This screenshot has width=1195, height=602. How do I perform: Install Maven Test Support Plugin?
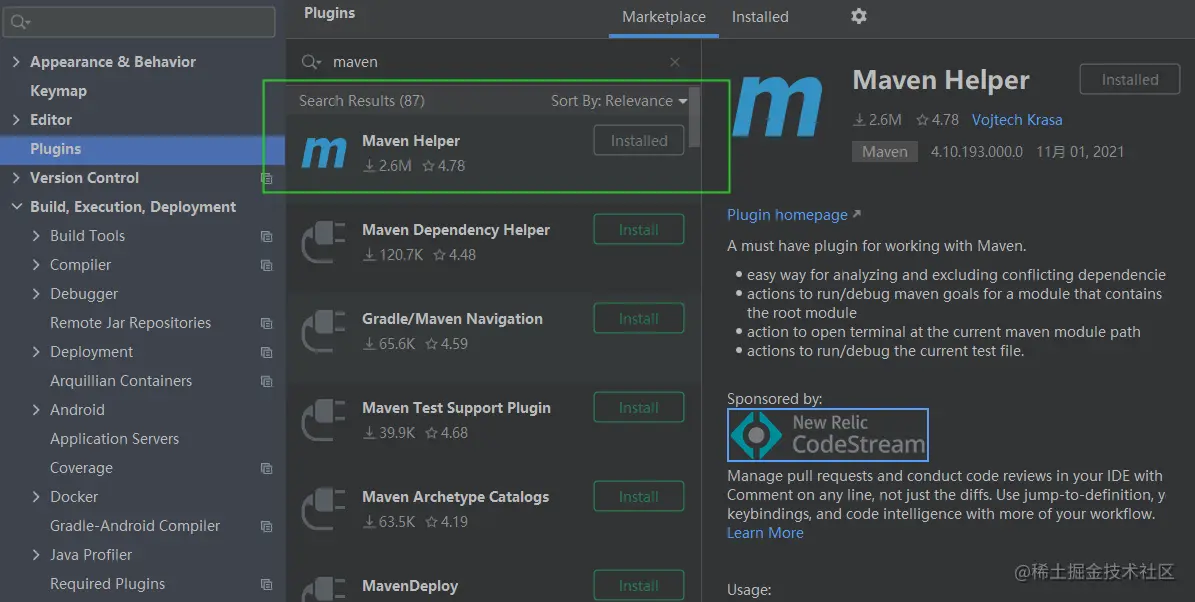639,408
